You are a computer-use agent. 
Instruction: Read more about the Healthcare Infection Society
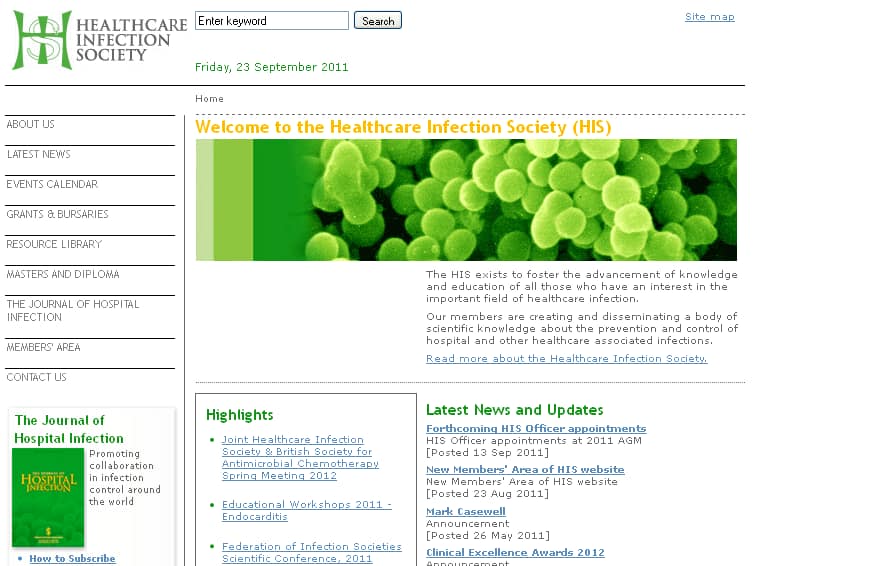566,359
